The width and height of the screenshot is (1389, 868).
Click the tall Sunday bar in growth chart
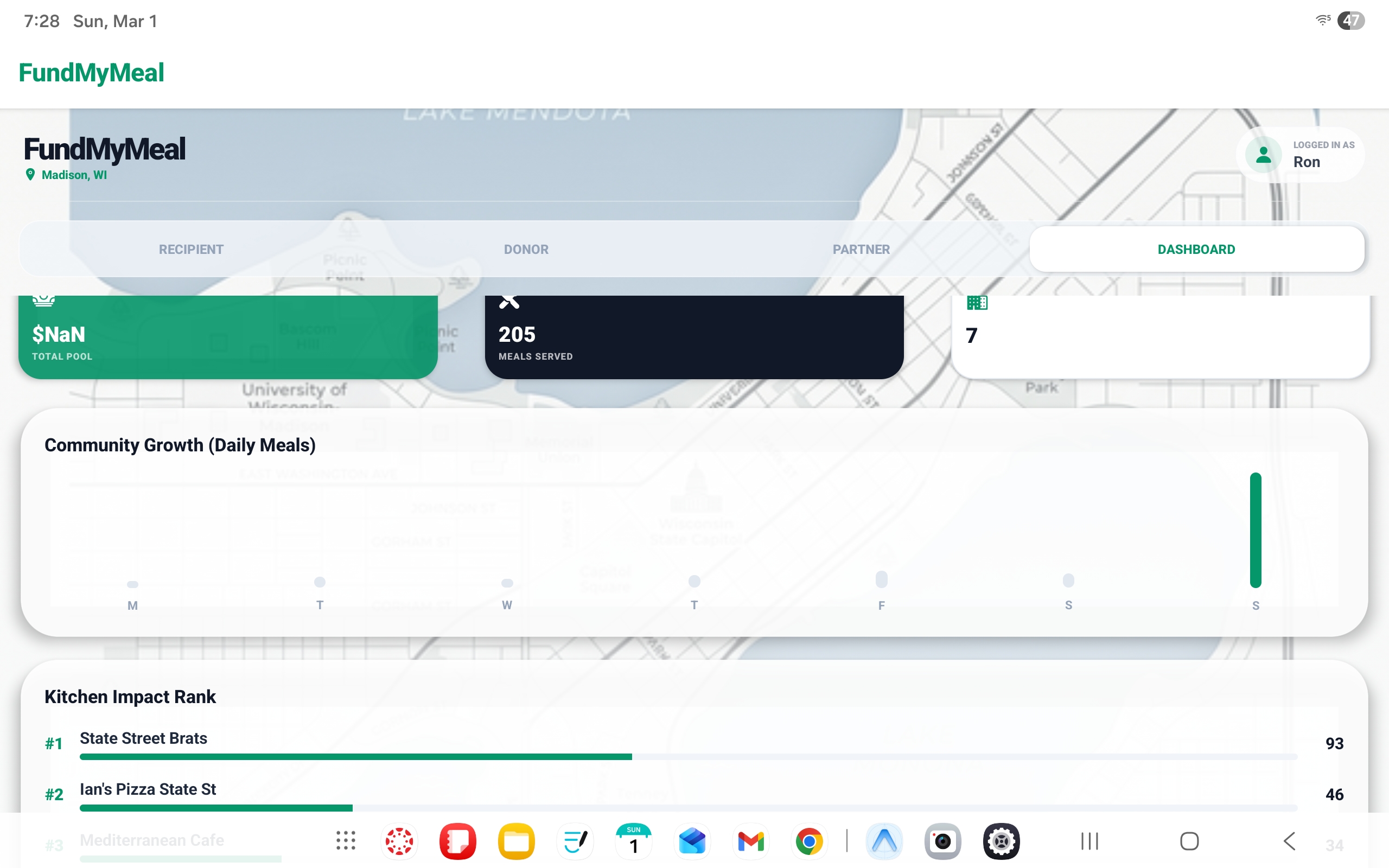coord(1256,530)
